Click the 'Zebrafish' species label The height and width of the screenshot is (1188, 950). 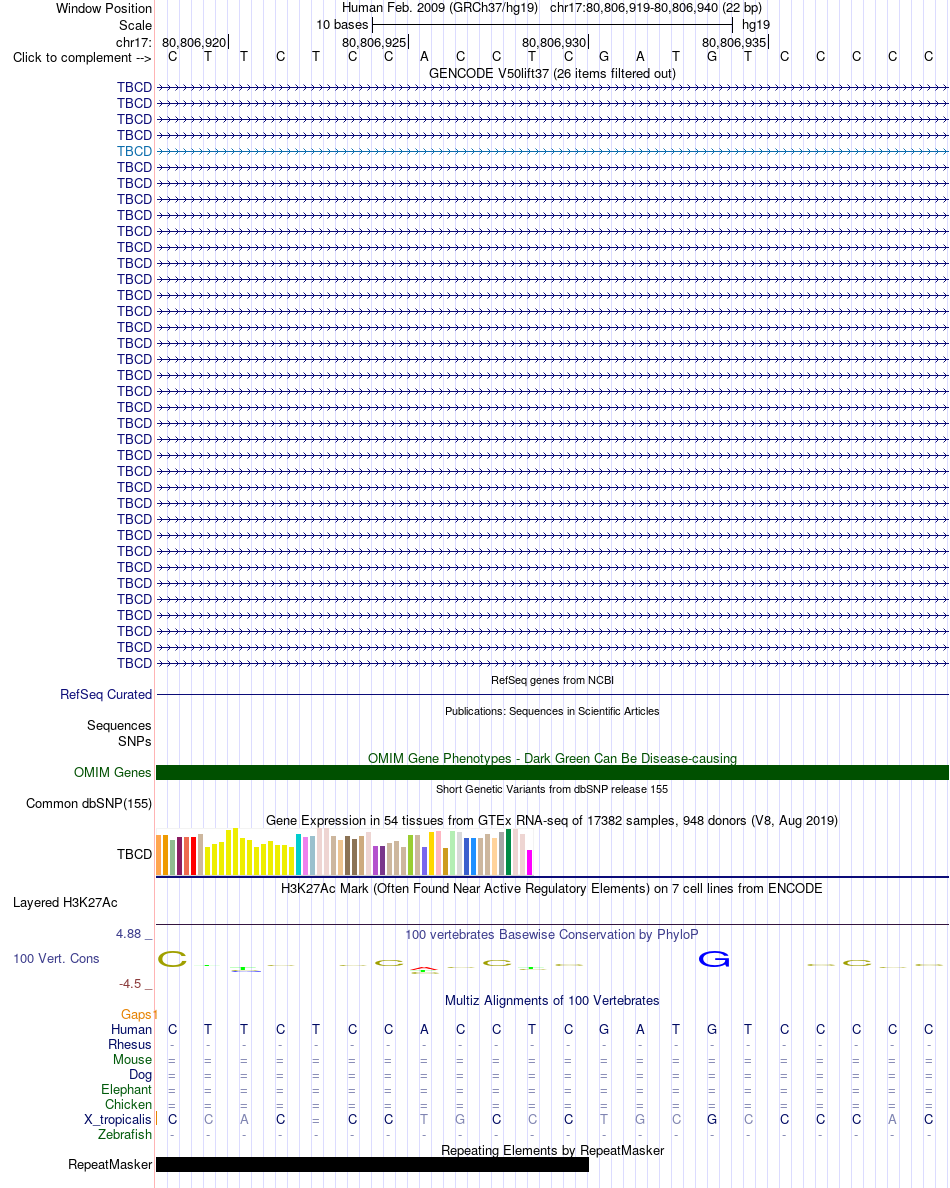[125, 1134]
